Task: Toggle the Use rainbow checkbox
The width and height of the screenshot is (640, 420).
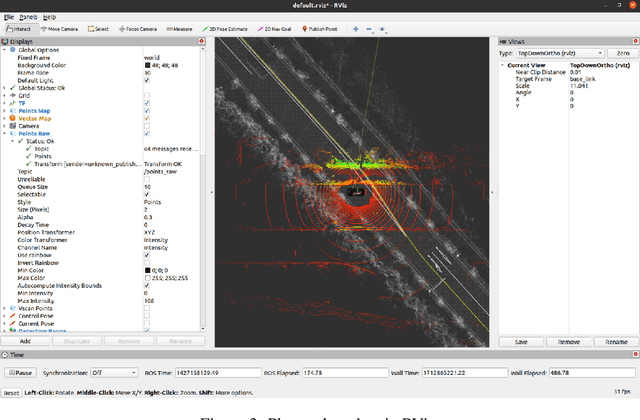Action: (x=148, y=254)
